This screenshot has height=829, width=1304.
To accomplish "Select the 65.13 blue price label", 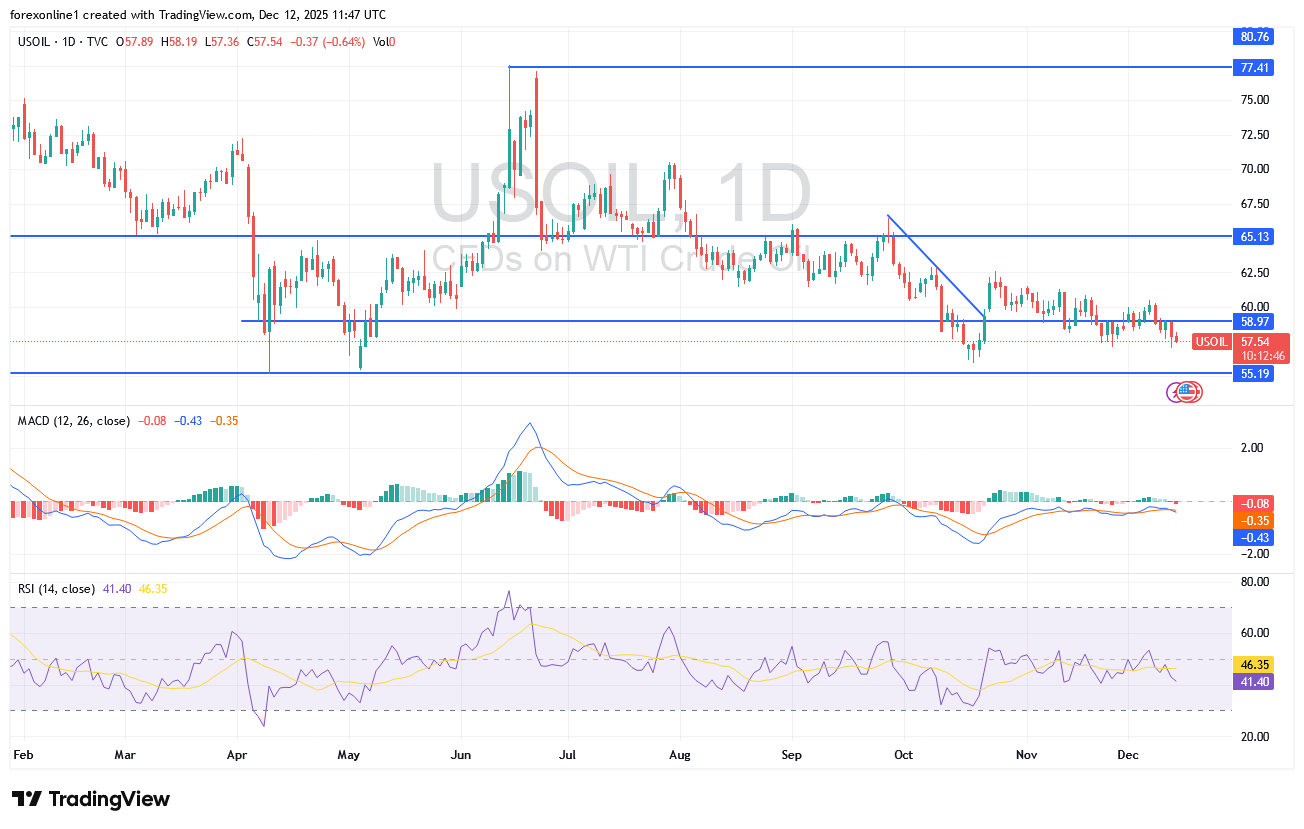I will coord(1252,237).
